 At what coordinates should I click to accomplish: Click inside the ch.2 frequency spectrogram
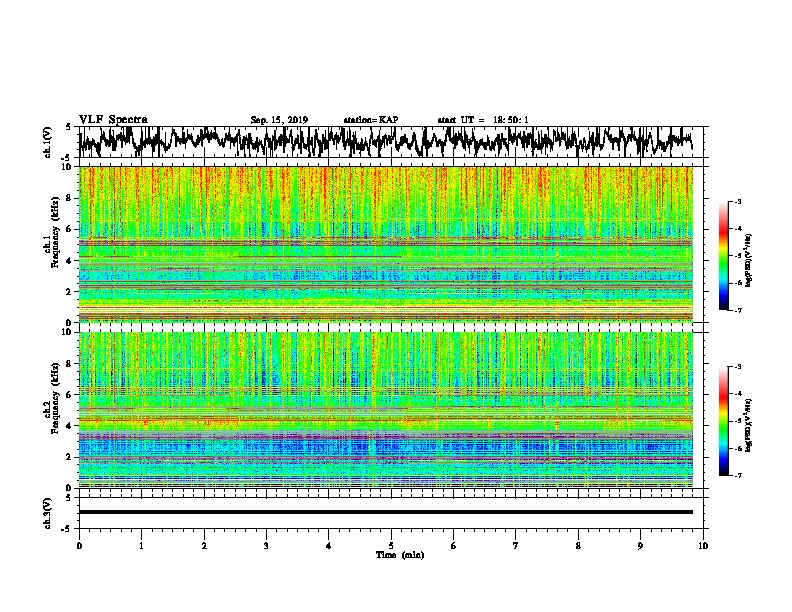coord(386,410)
